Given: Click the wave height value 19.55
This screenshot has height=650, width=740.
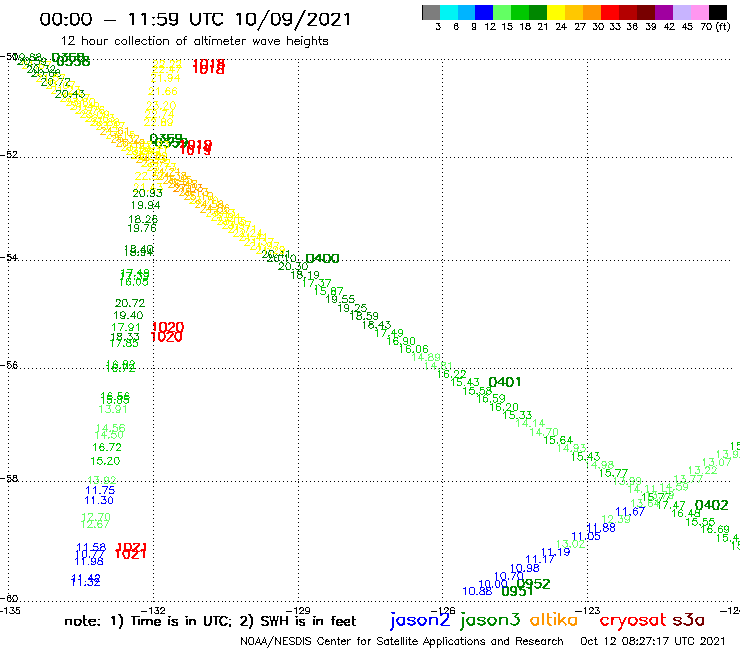Looking at the screenshot, I should (x=340, y=299).
